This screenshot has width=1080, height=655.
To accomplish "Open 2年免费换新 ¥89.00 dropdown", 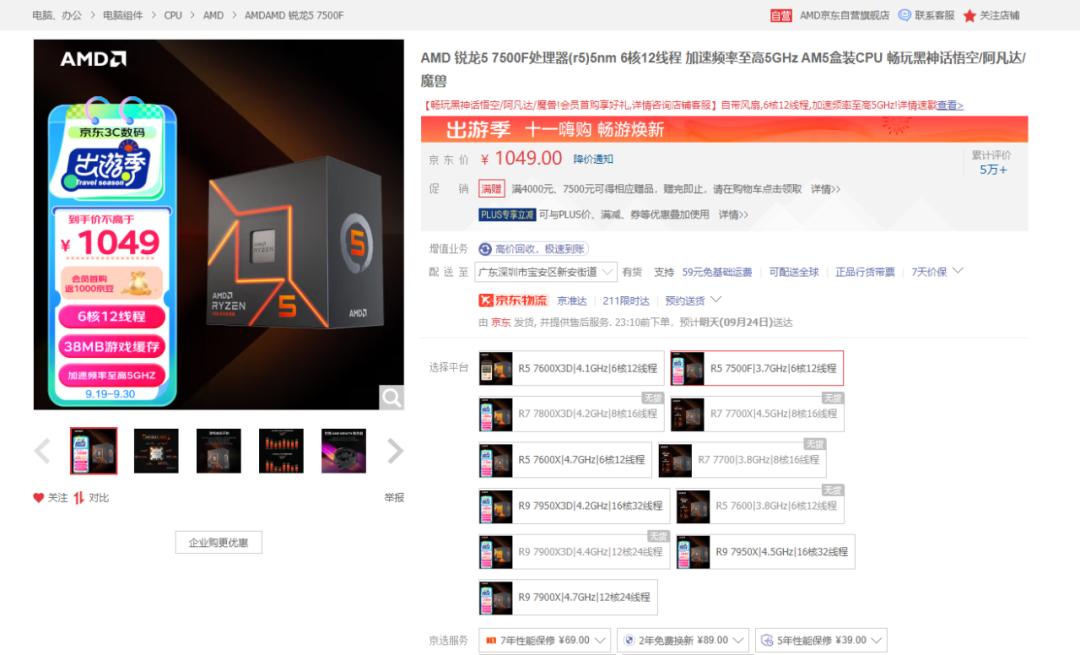I will pyautogui.click(x=683, y=641).
